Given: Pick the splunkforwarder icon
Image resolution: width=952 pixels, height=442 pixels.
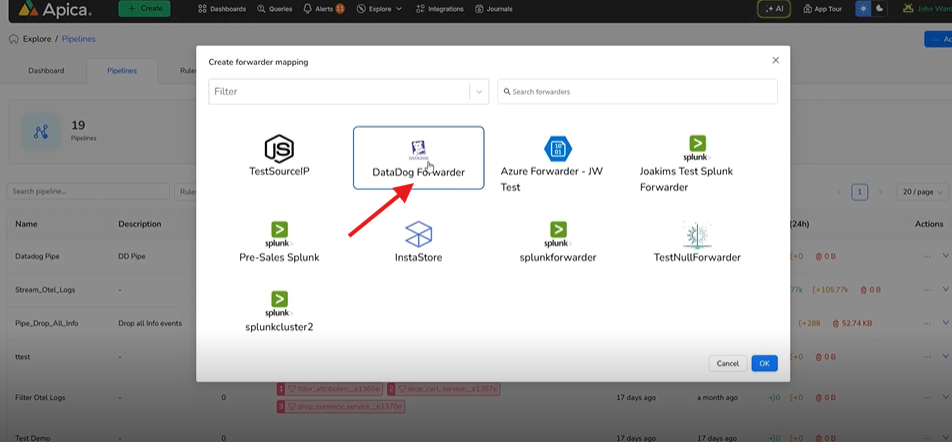Looking at the screenshot, I should coord(558,233).
